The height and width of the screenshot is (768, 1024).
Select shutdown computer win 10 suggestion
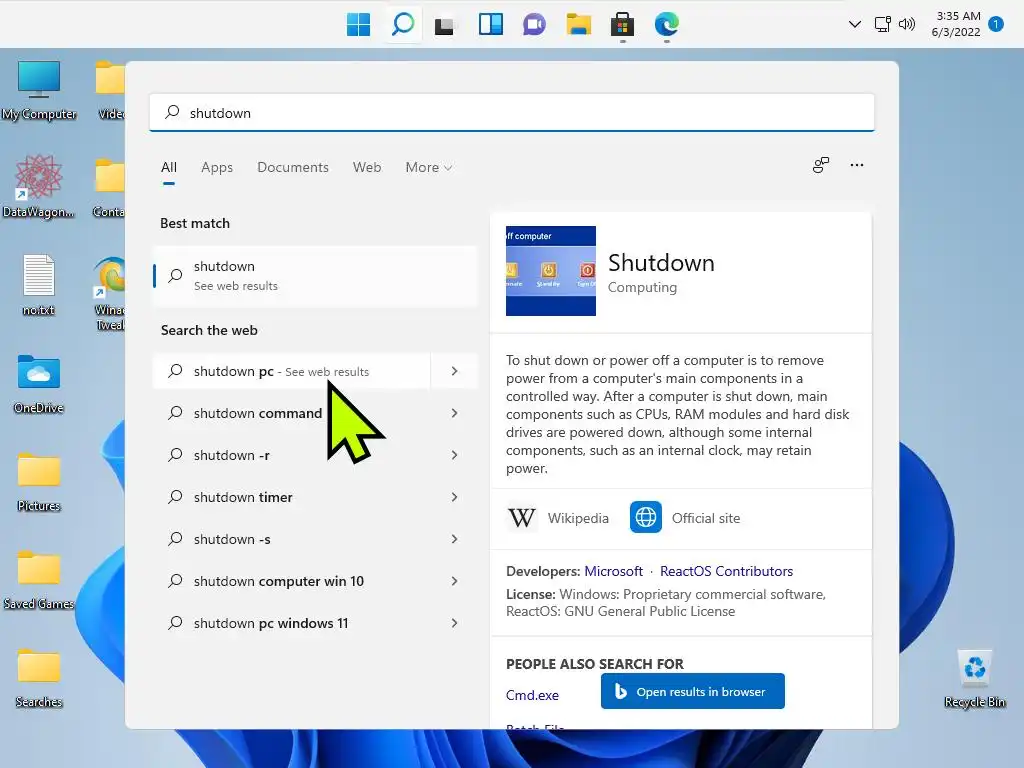(291, 581)
